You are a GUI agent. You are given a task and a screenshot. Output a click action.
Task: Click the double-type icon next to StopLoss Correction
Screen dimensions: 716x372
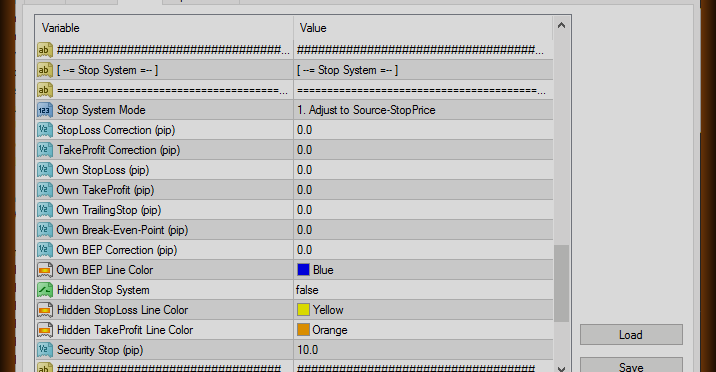tap(45, 130)
